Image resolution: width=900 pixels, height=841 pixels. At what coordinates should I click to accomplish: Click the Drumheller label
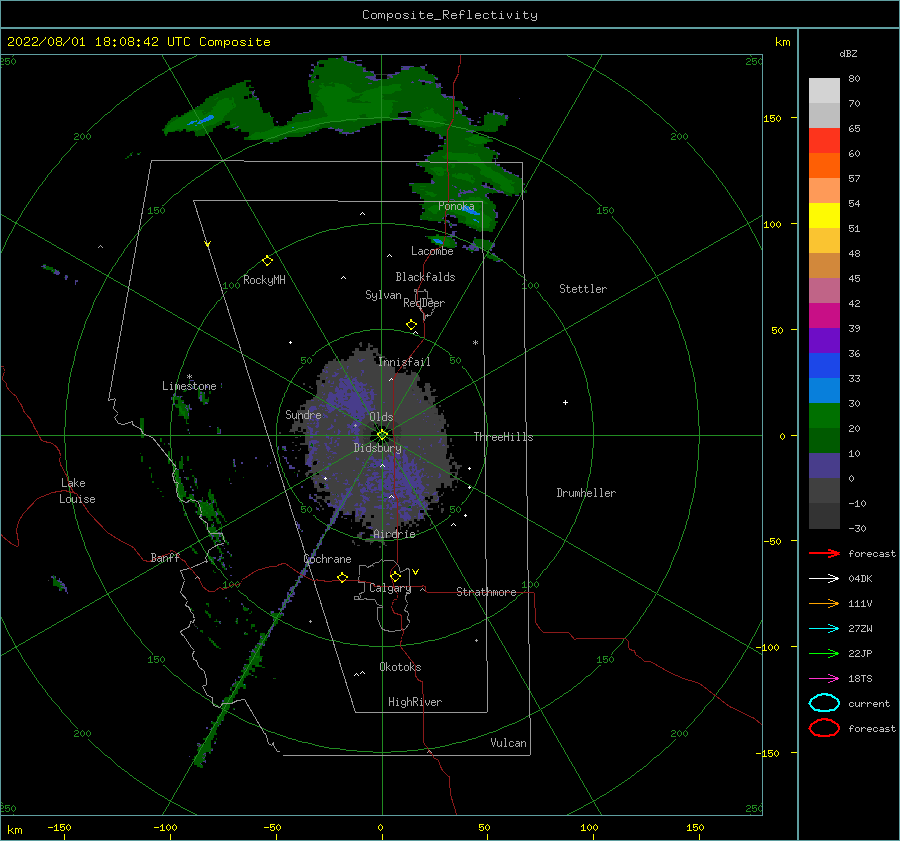[586, 493]
